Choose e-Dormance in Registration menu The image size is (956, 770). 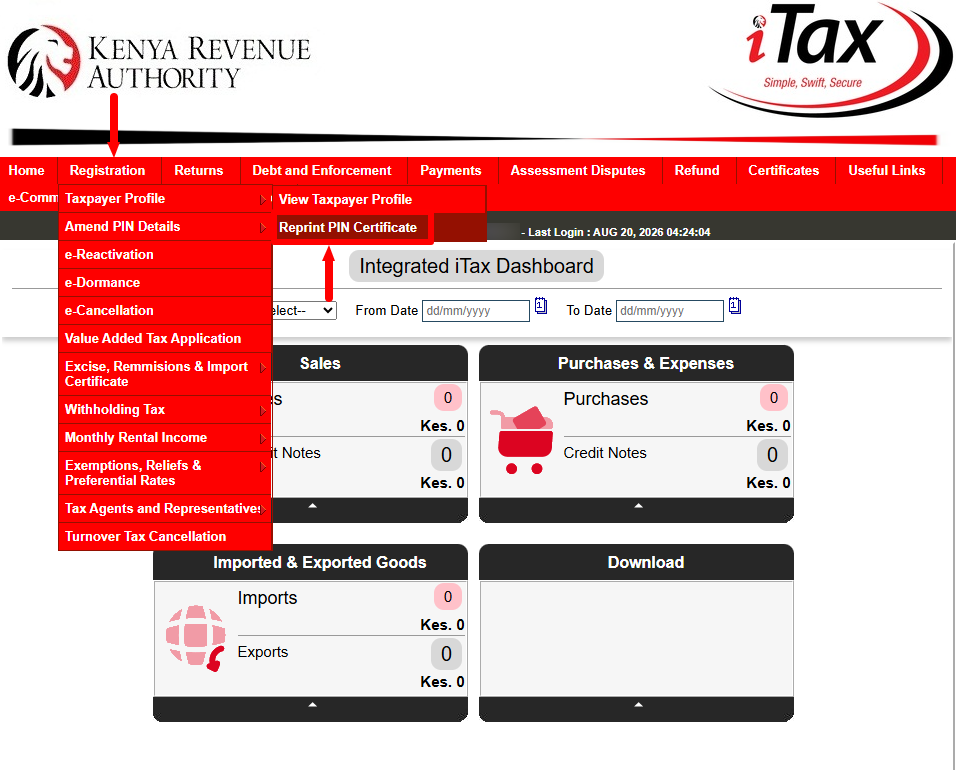click(x=165, y=283)
